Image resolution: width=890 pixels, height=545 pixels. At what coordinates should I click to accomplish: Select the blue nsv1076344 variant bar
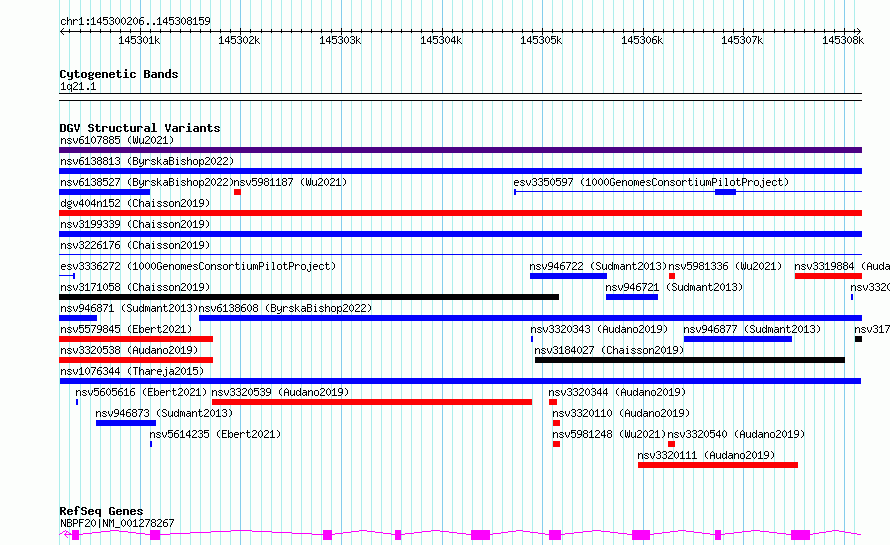pos(460,381)
